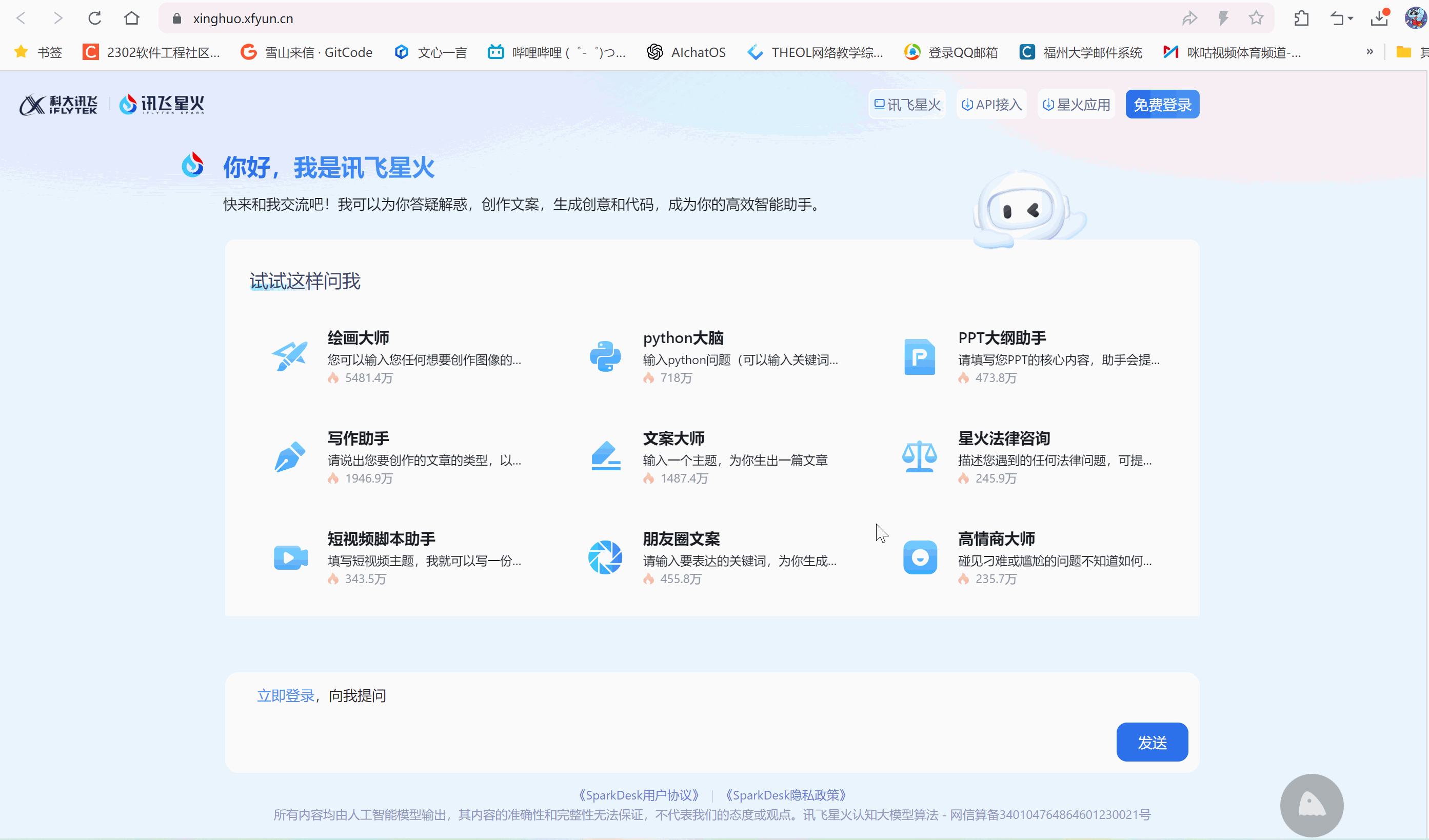
Task: Open the 星火应用 nav button
Action: pyautogui.click(x=1076, y=104)
